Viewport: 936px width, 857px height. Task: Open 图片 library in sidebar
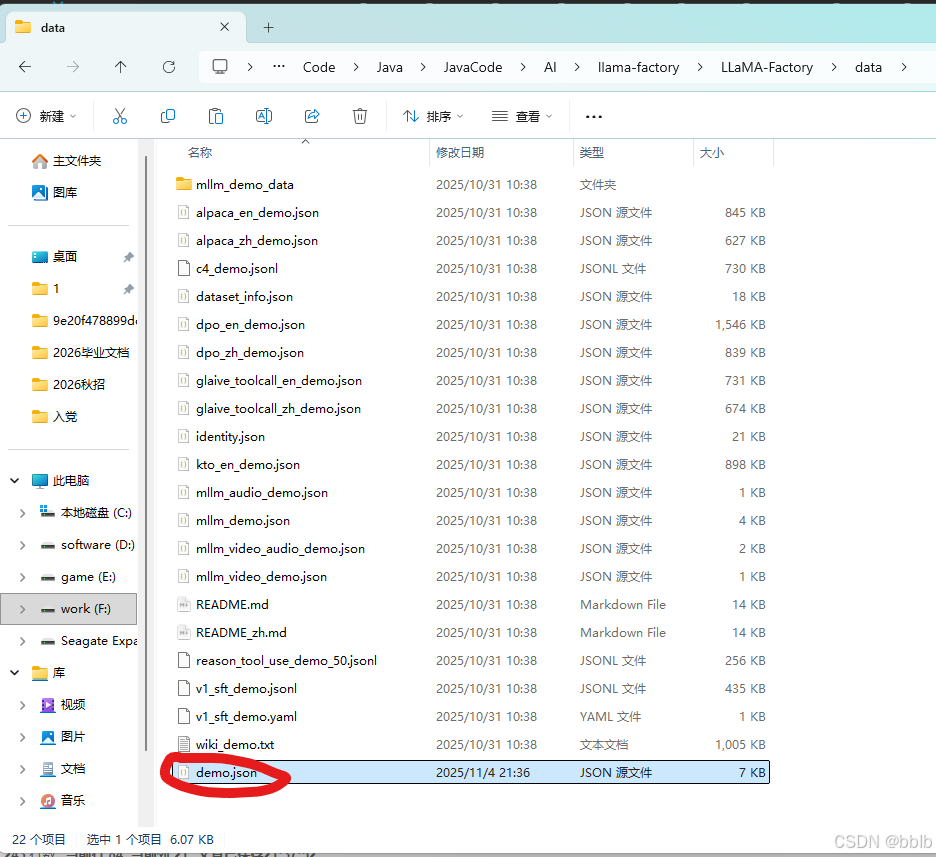tap(63, 736)
